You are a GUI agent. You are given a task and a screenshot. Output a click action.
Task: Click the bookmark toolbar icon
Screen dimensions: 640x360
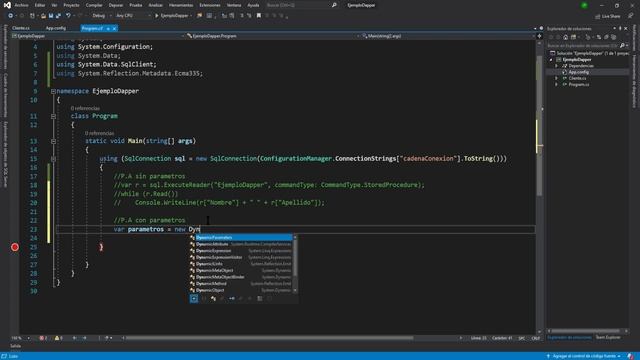[x=258, y=16]
